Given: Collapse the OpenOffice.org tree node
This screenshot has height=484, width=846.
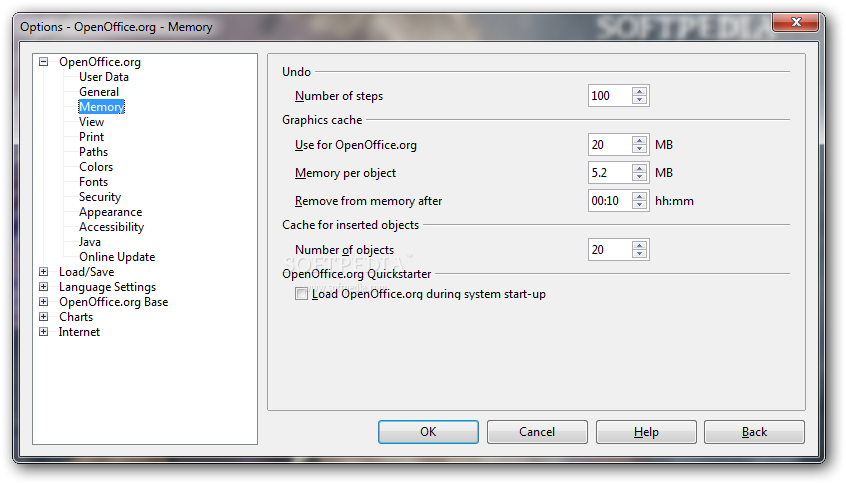Looking at the screenshot, I should pyautogui.click(x=44, y=62).
